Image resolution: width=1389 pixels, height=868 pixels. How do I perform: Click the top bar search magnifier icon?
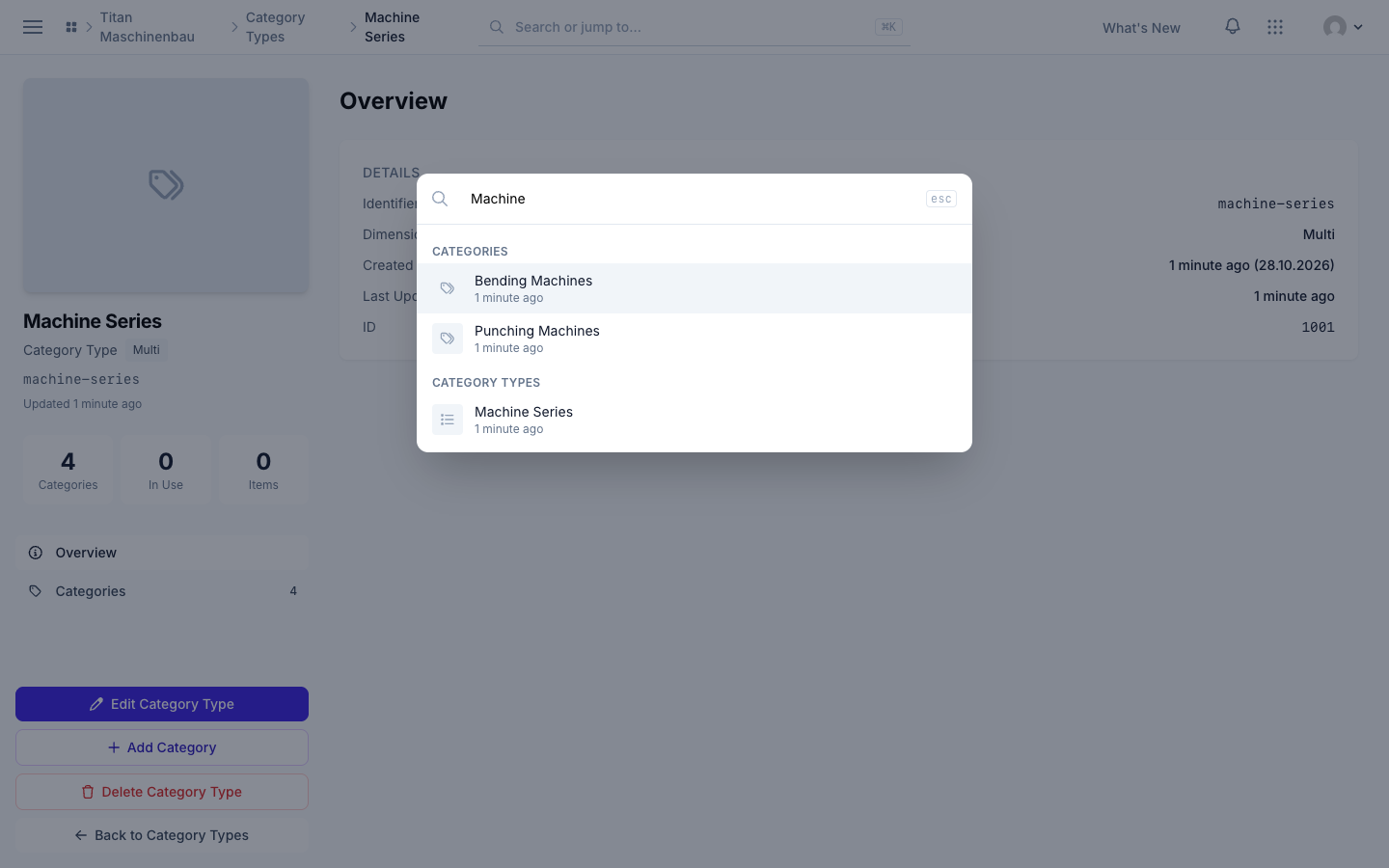[497, 27]
